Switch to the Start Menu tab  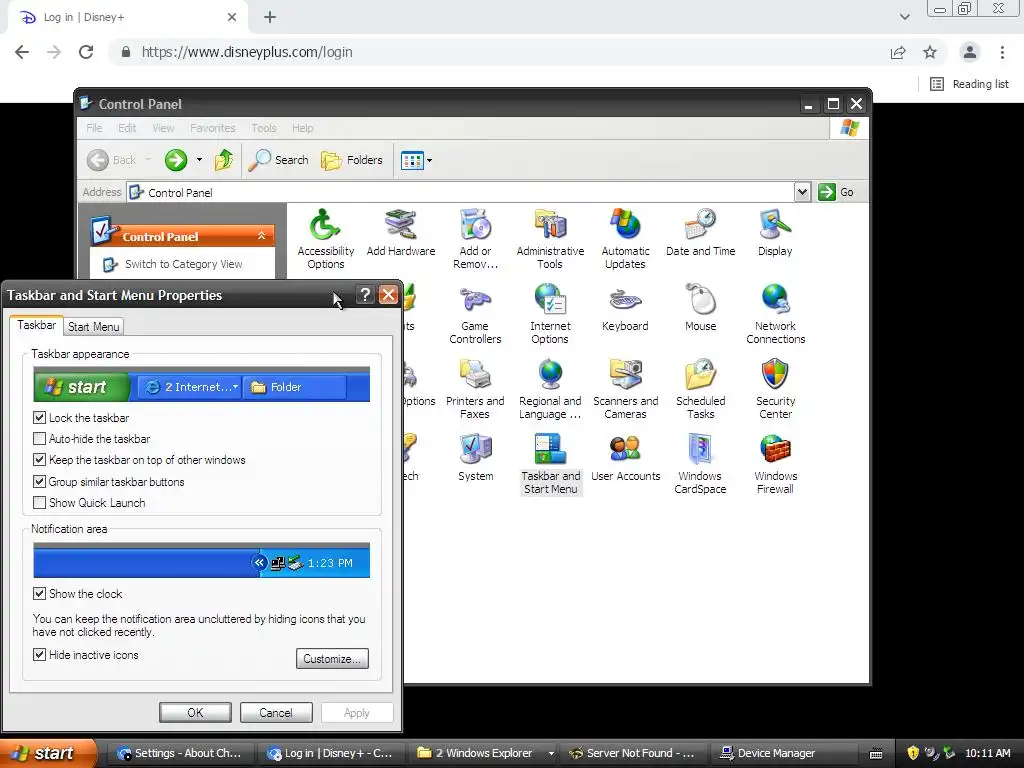[x=93, y=327]
